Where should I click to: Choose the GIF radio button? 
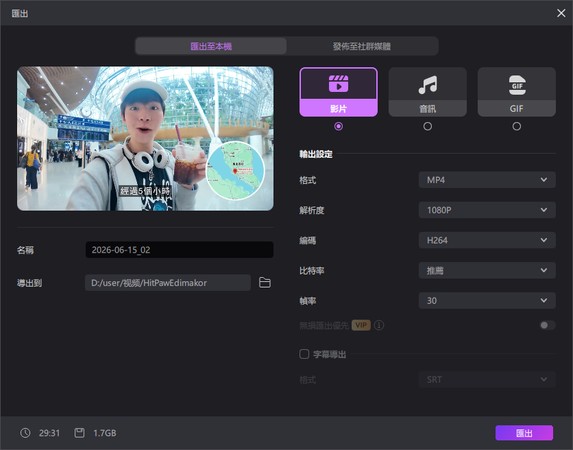point(517,126)
